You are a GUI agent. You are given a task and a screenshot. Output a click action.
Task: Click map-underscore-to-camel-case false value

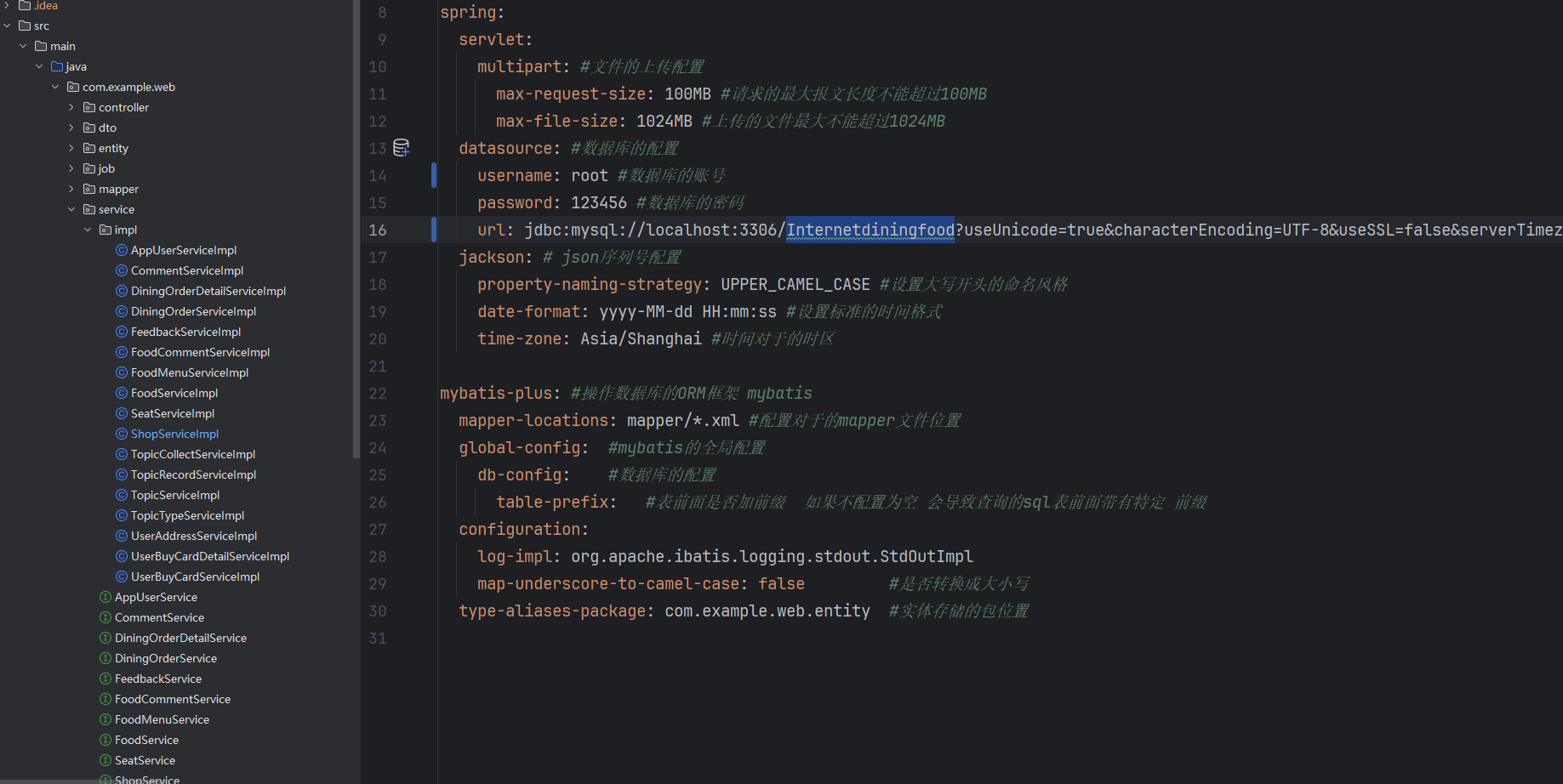(x=781, y=583)
